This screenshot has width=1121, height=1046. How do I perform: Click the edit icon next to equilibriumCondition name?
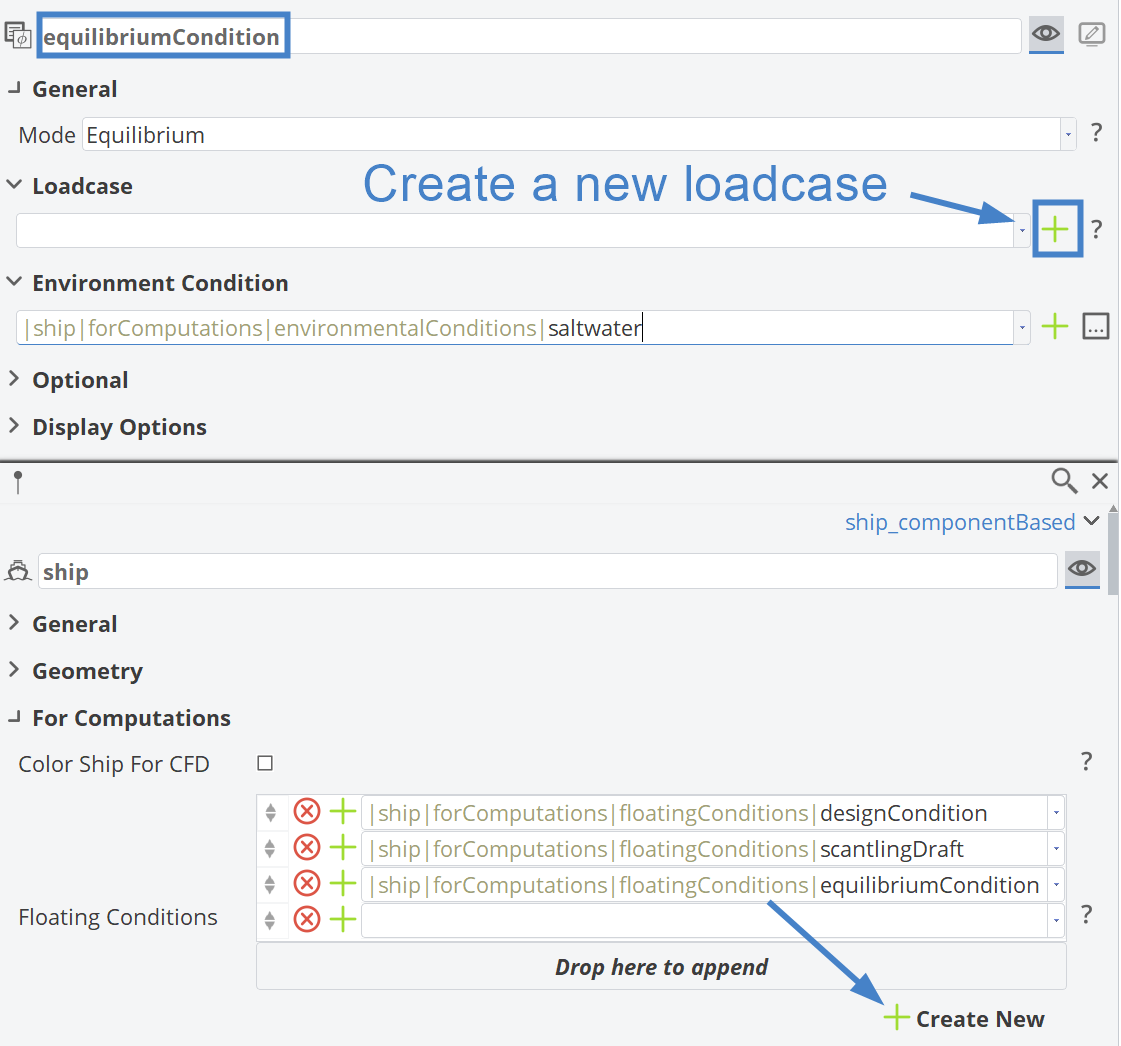(x=1092, y=34)
